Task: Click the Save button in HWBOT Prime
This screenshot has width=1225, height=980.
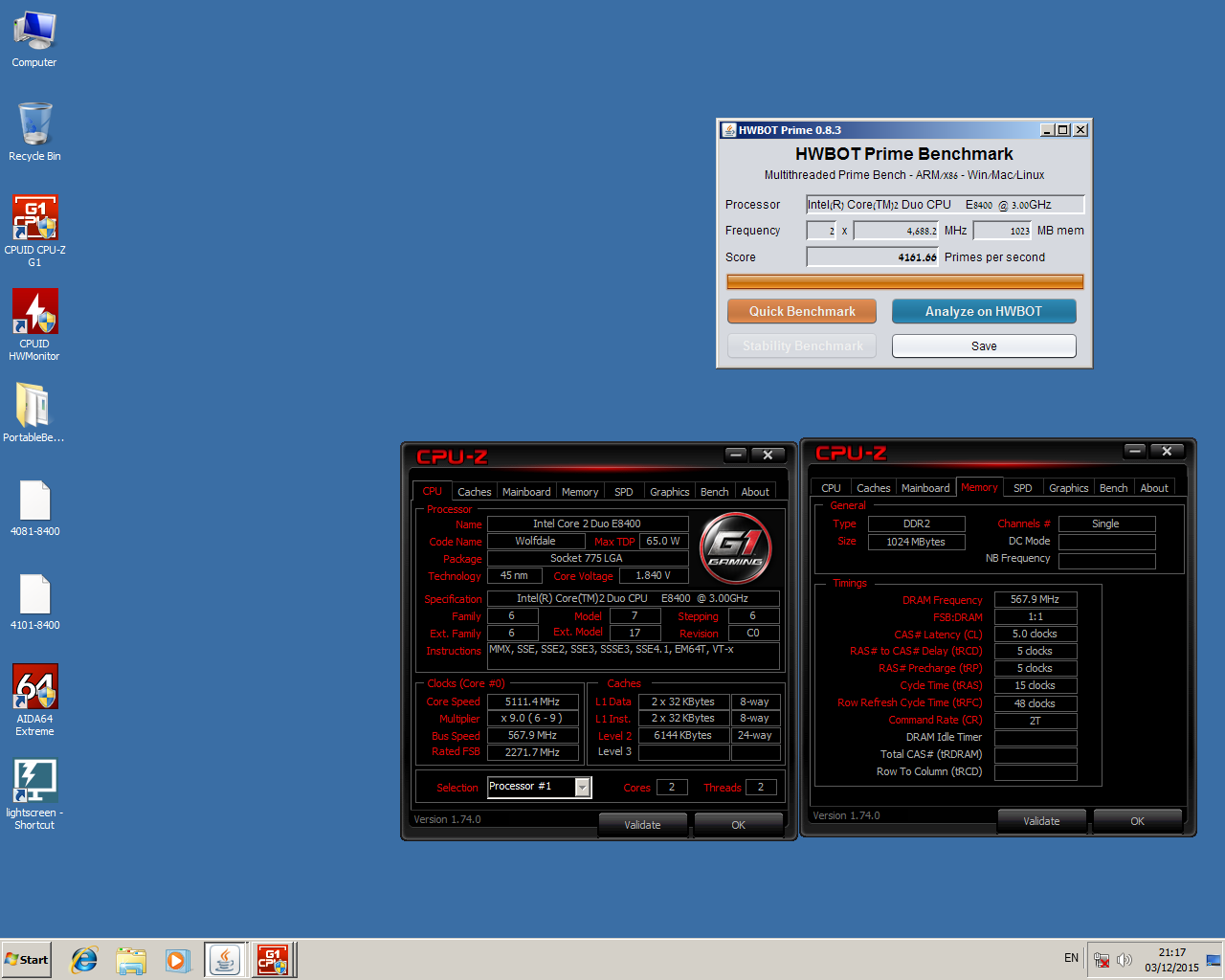Action: (984, 345)
